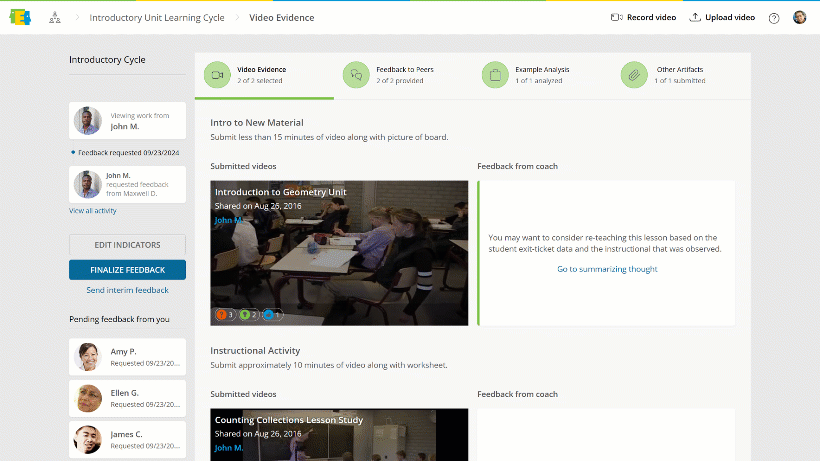Click Go to summarizing thought link
Image resolution: width=820 pixels, height=461 pixels.
click(607, 269)
